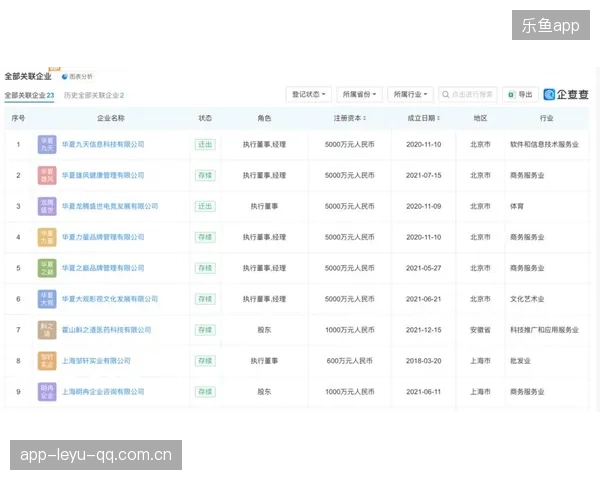Viewport: 600px width, 480px height.
Task: Click the 华夏力量 company logo in row 4
Action: click(47, 237)
